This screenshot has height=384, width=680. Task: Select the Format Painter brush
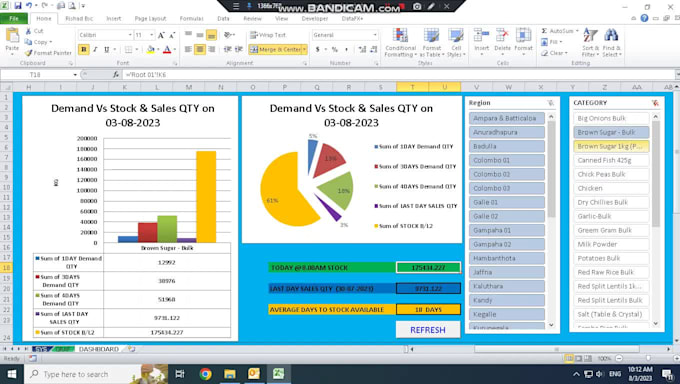coord(29,53)
